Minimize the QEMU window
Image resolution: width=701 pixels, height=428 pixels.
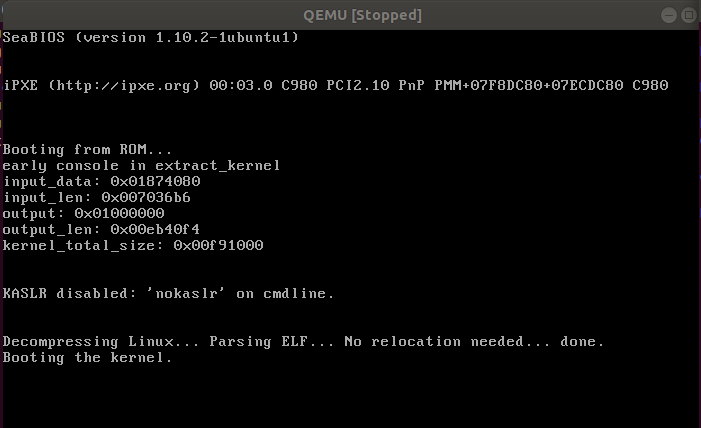(x=667, y=15)
